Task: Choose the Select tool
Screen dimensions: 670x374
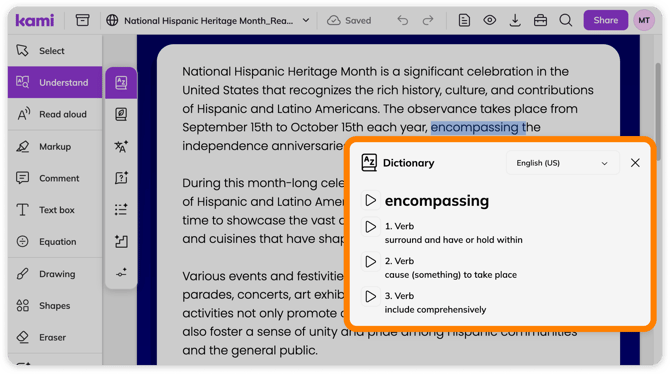Action: [55, 50]
